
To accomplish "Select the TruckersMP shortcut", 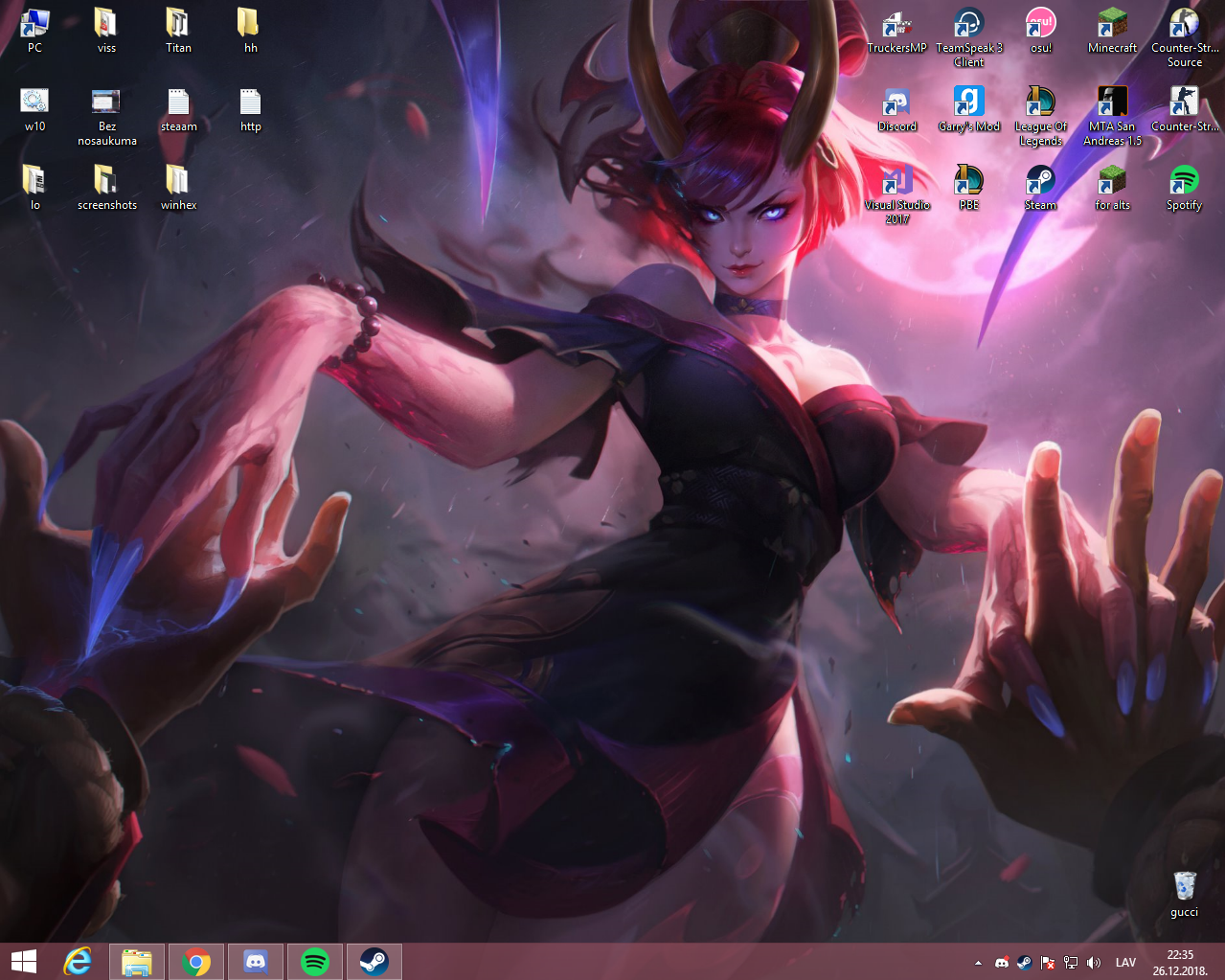I will [896, 30].
